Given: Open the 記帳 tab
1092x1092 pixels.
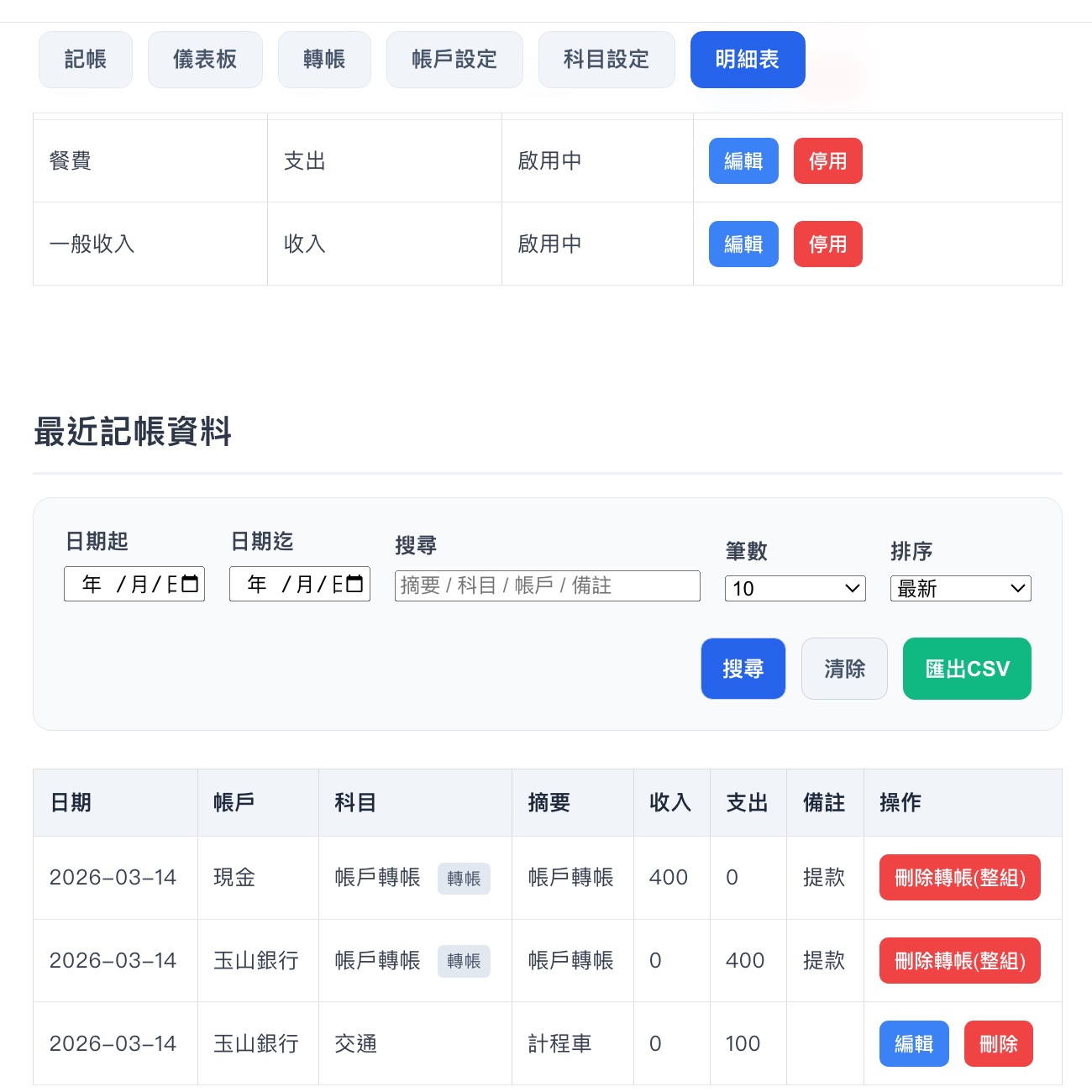Looking at the screenshot, I should click(x=86, y=60).
